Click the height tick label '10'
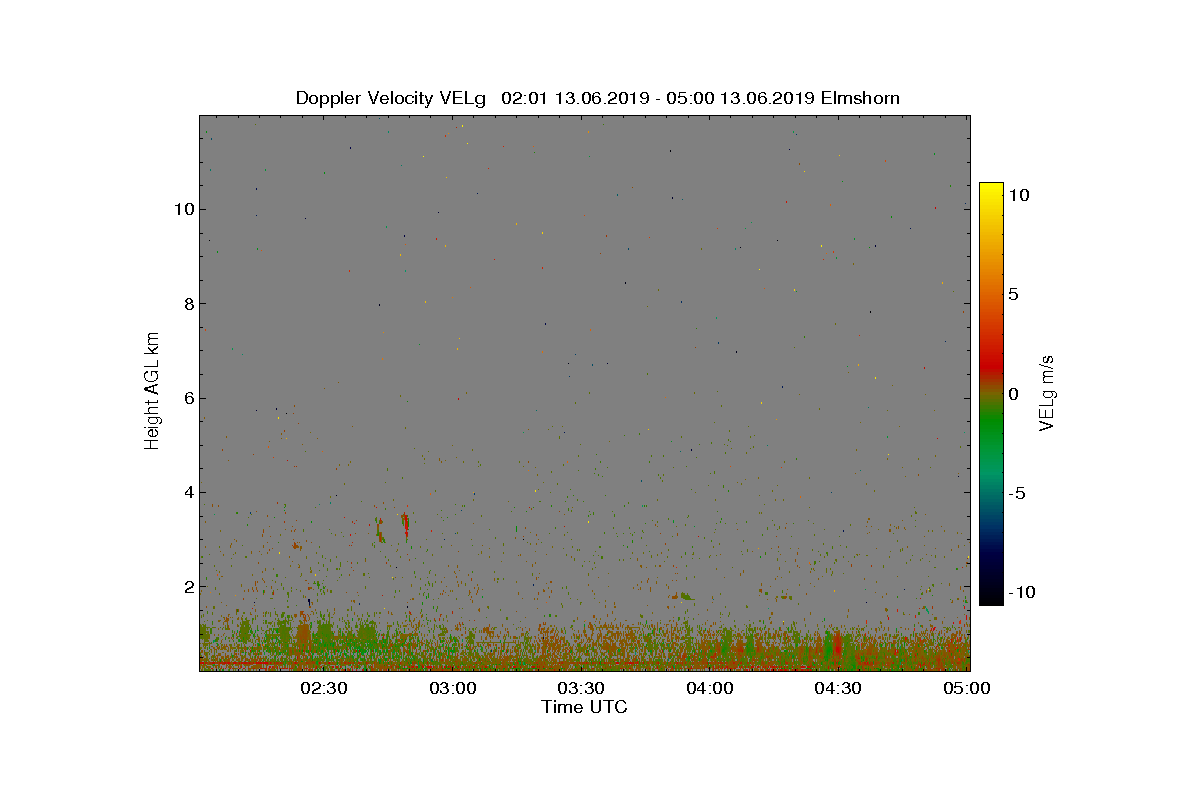 tap(183, 209)
